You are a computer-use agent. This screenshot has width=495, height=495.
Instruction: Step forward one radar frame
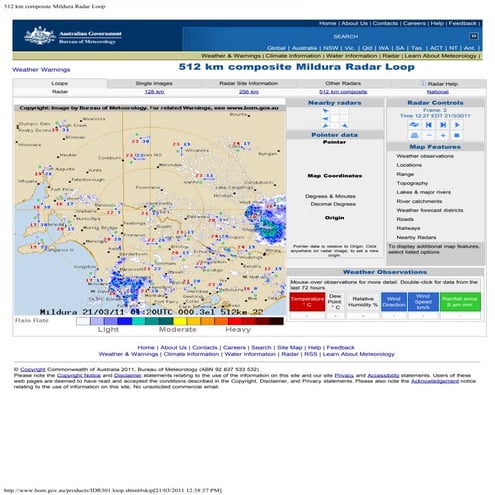[443, 125]
